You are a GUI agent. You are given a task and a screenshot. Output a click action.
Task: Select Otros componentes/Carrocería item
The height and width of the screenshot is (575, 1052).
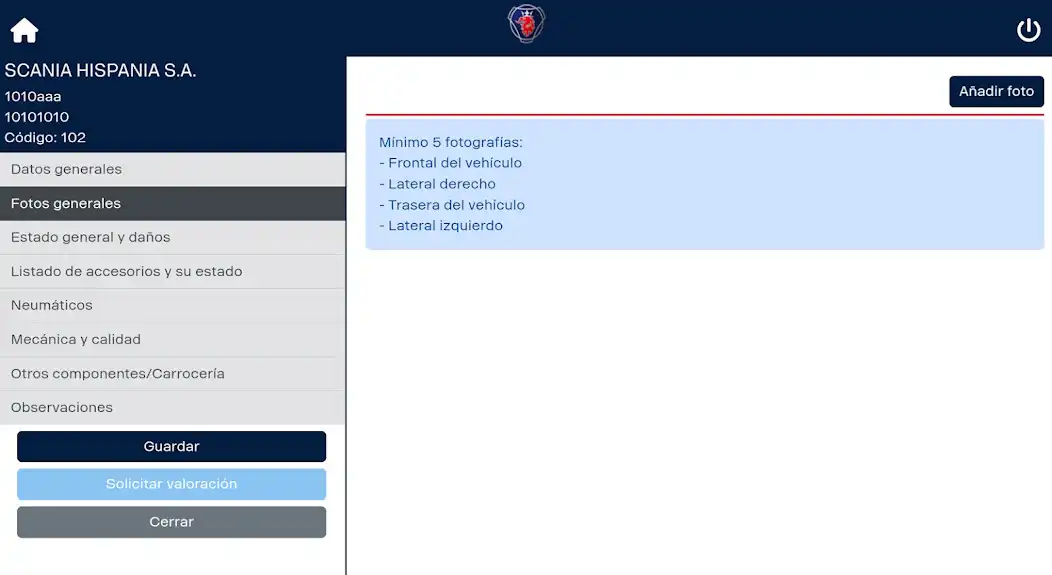coord(172,374)
